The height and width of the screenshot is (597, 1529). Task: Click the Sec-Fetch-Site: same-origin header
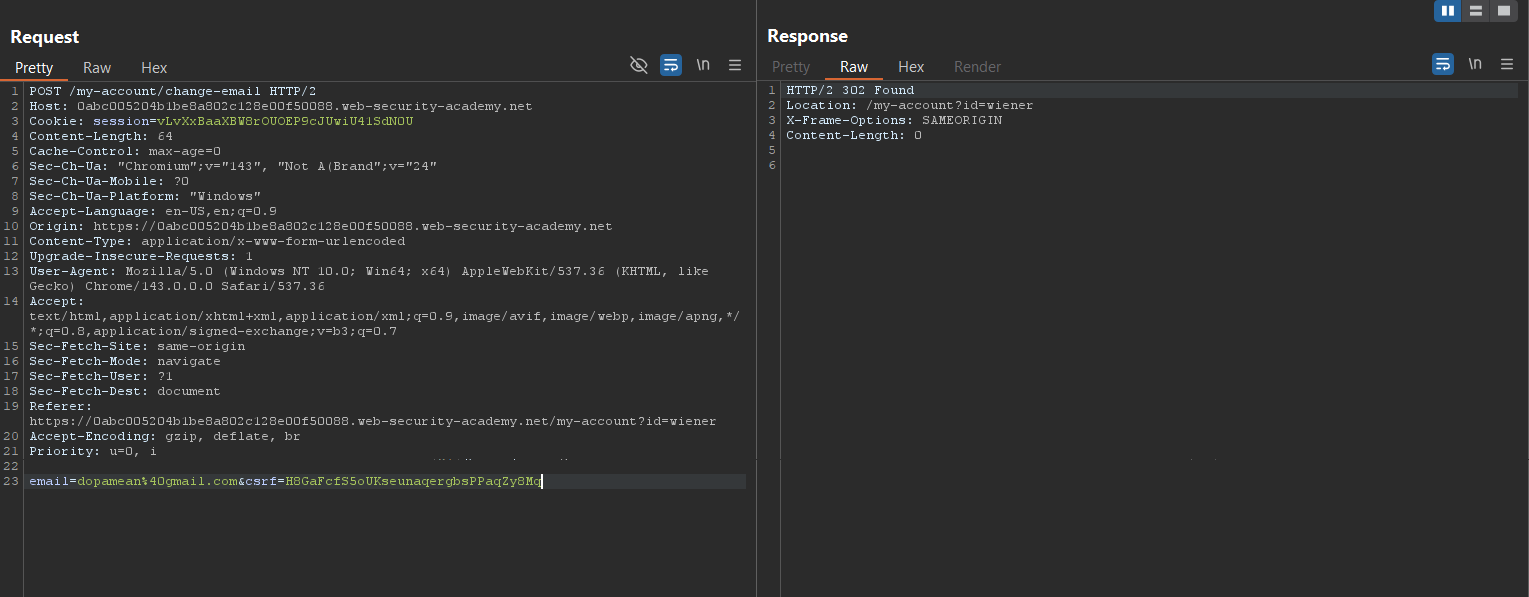(137, 346)
